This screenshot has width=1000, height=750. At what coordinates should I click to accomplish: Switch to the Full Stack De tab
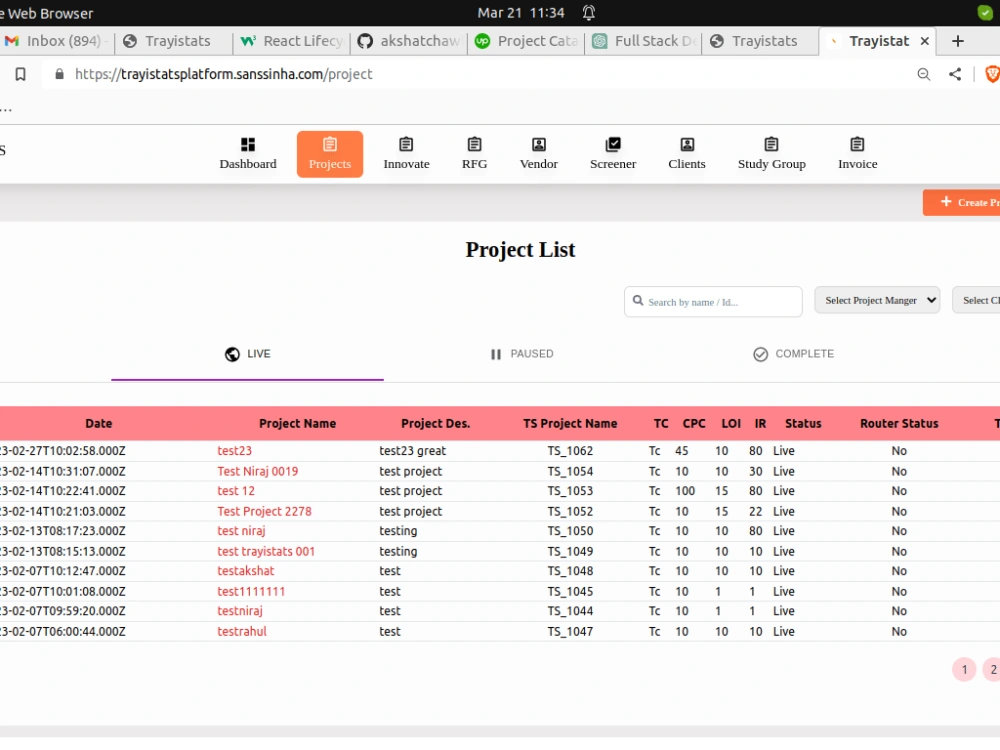point(643,41)
